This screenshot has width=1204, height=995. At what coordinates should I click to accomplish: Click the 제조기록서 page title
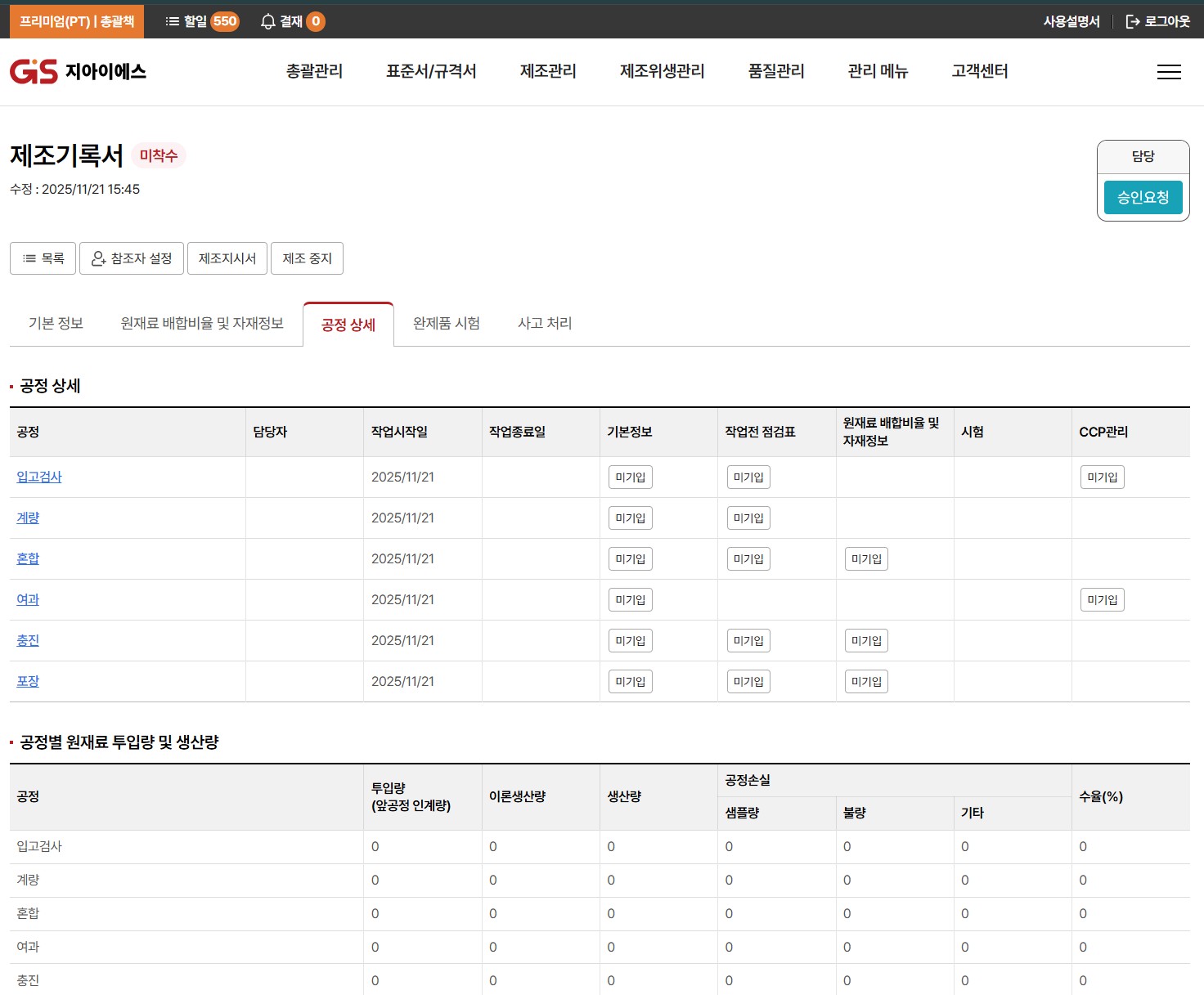(66, 155)
